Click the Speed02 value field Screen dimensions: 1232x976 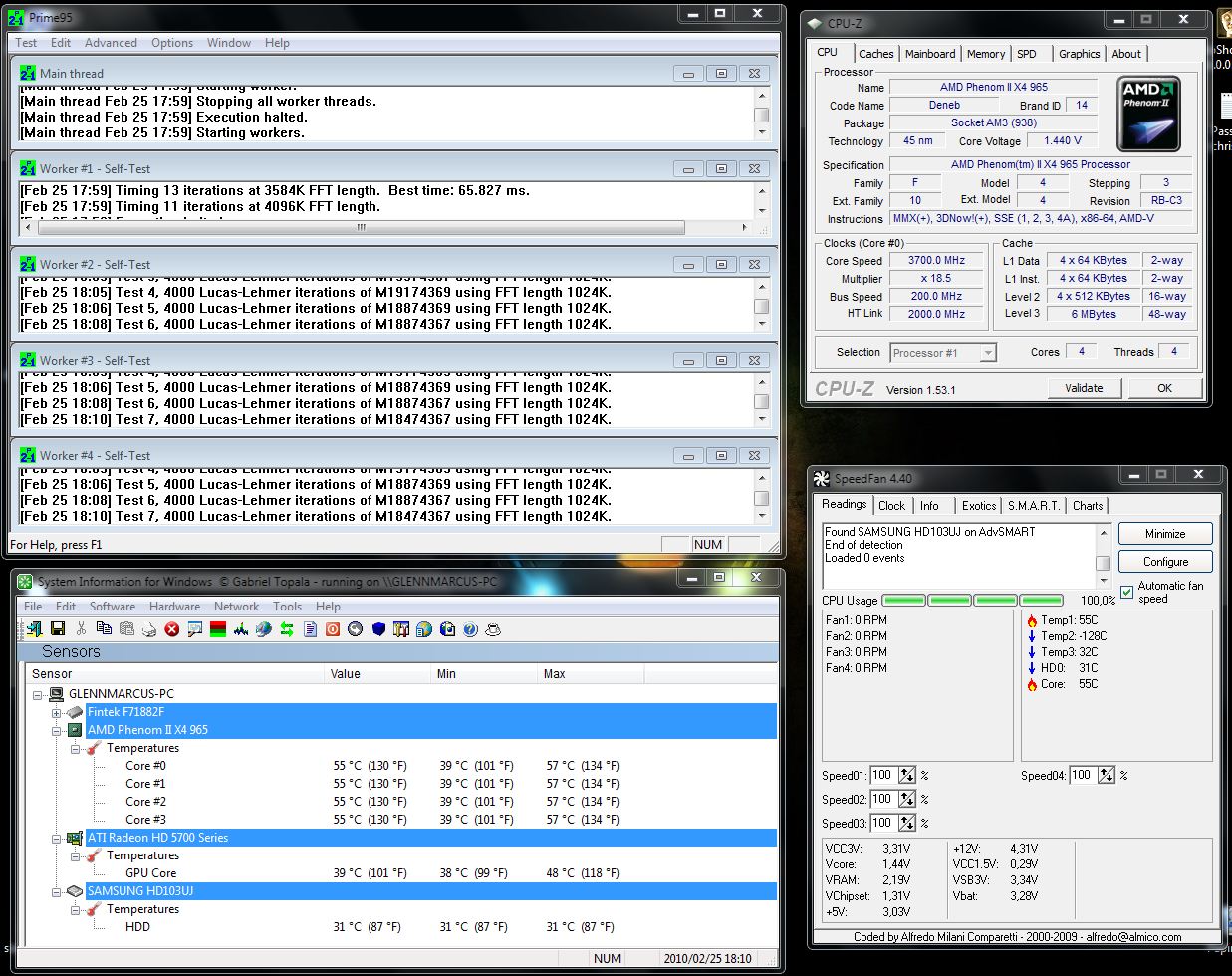coord(883,800)
